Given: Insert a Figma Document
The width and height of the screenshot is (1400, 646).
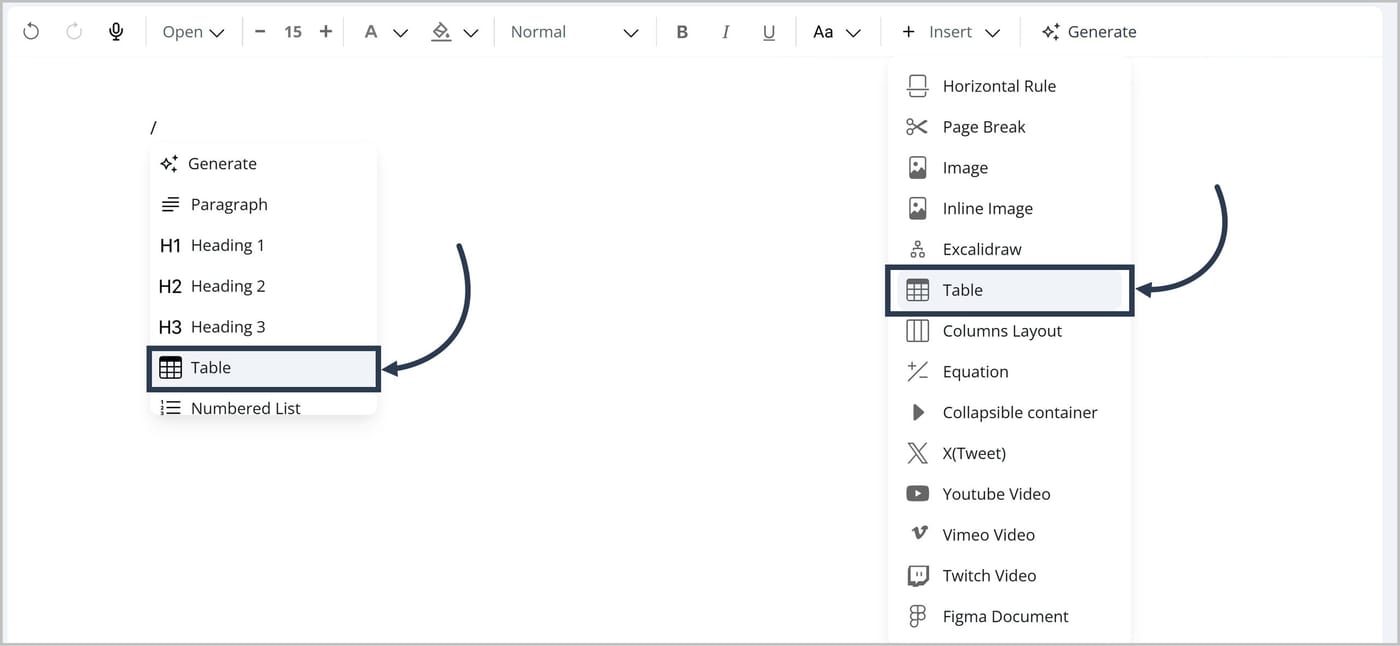Looking at the screenshot, I should click(1009, 617).
